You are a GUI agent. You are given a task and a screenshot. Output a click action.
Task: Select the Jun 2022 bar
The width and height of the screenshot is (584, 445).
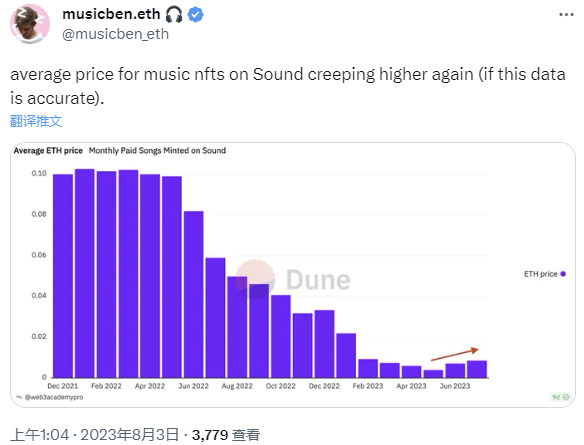194,294
